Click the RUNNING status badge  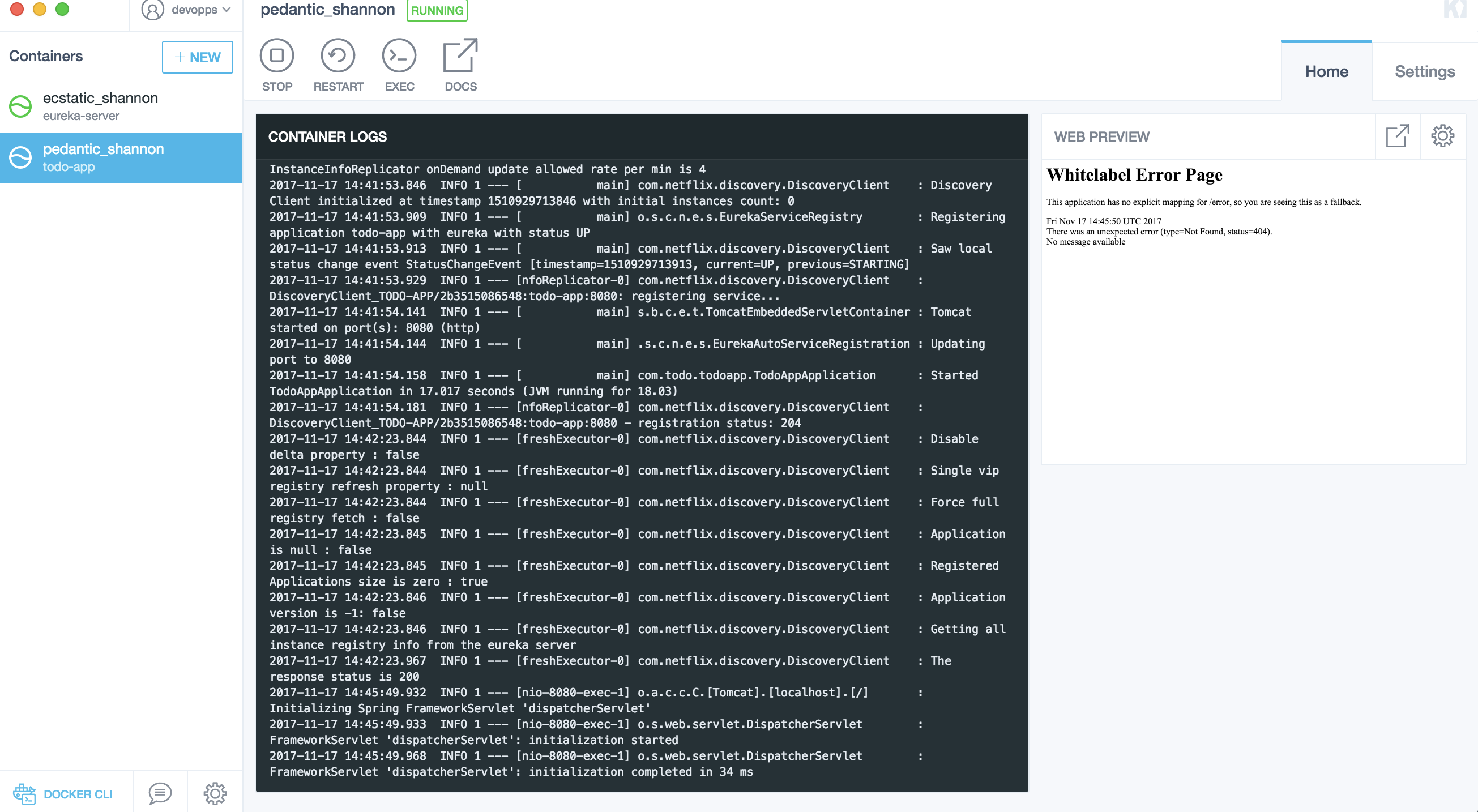tap(437, 10)
